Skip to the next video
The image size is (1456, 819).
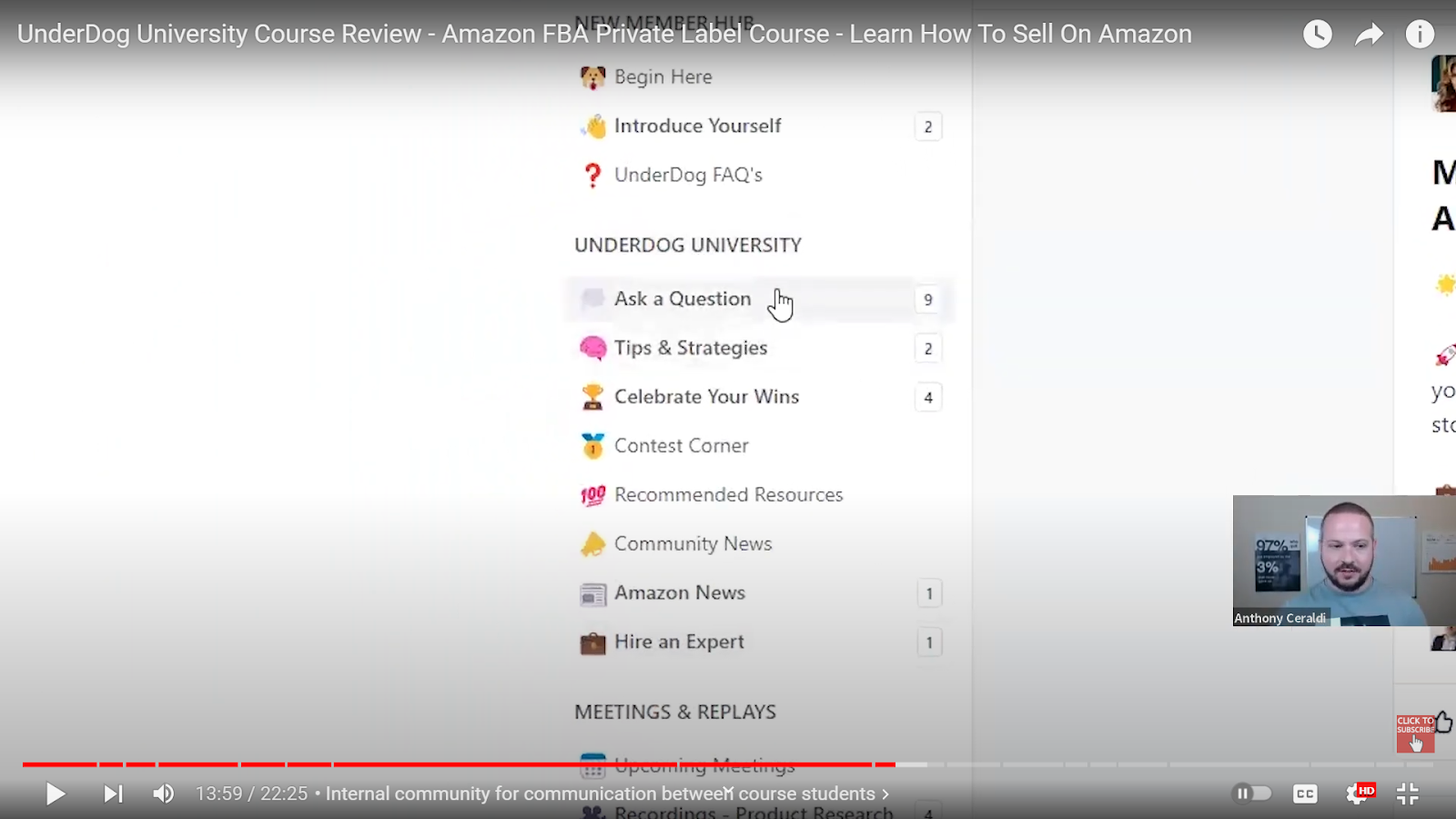tap(113, 794)
